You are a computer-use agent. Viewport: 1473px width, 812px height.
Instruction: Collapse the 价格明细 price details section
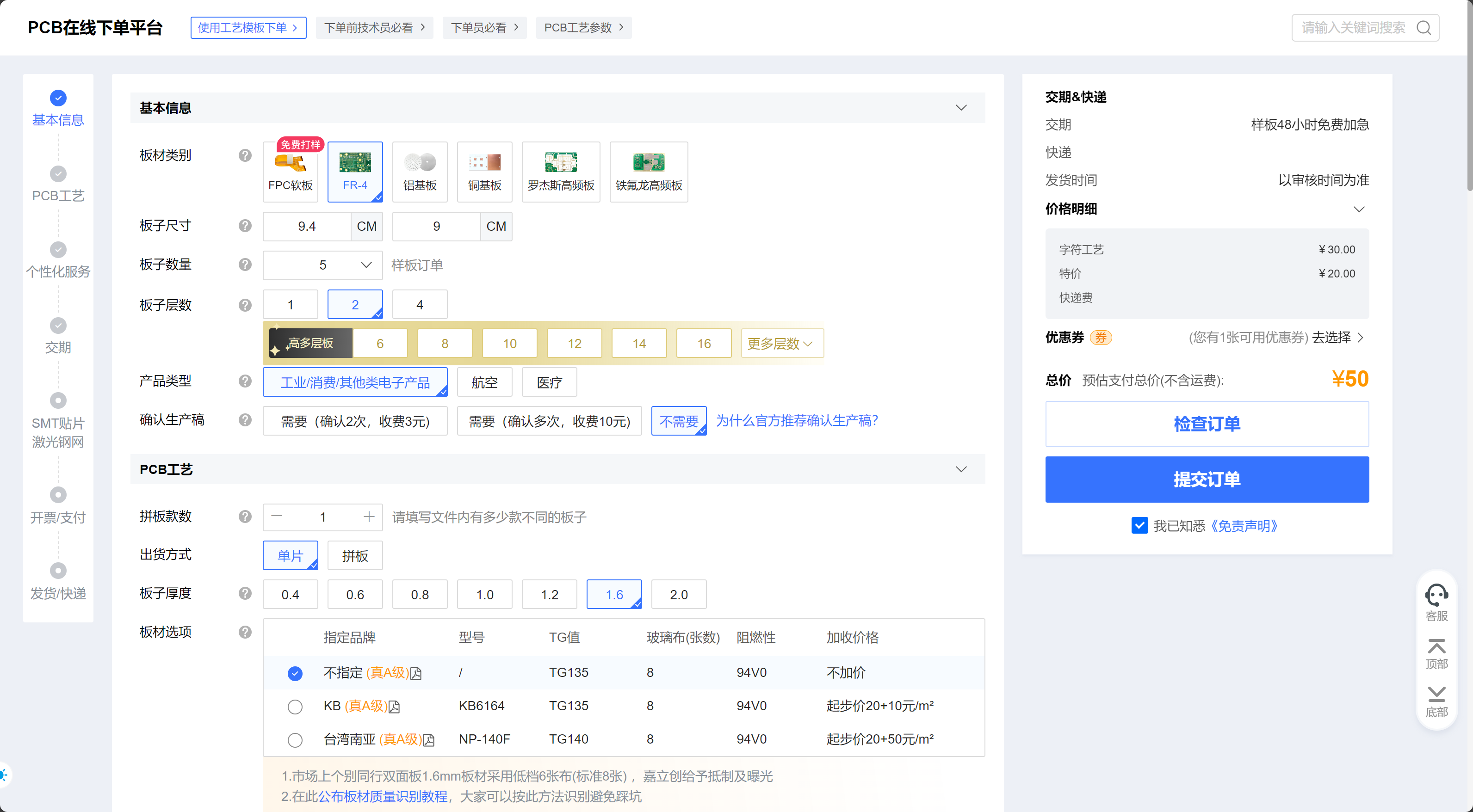pos(1359,209)
